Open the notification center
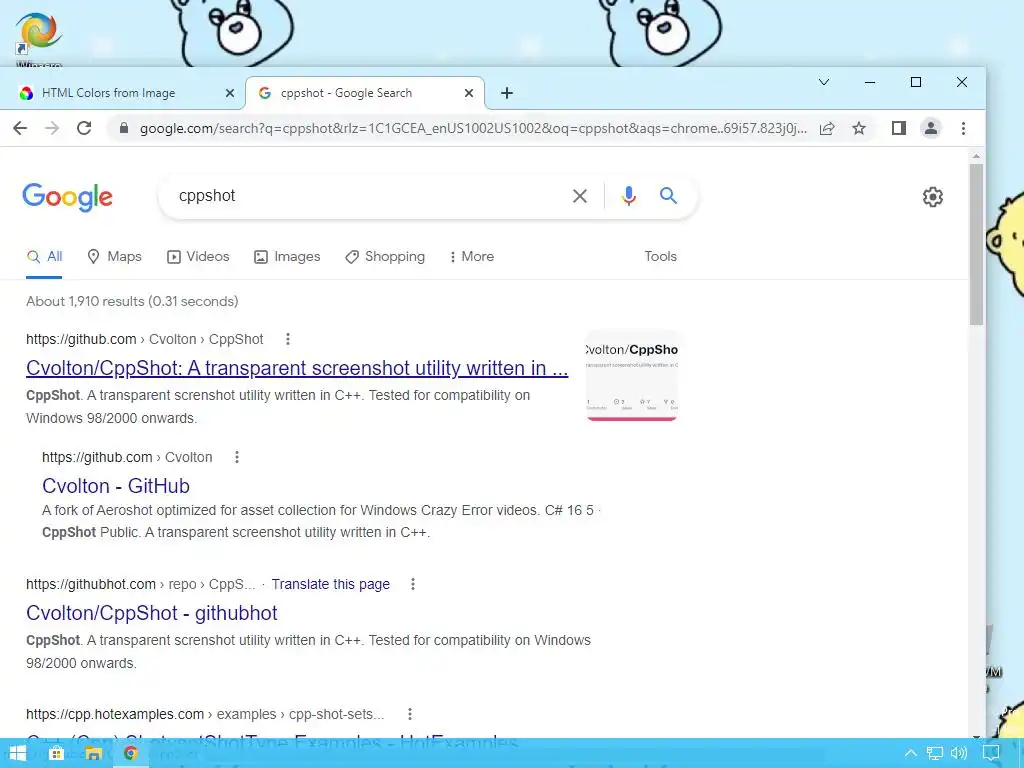Image resolution: width=1024 pixels, height=768 pixels. tap(991, 754)
